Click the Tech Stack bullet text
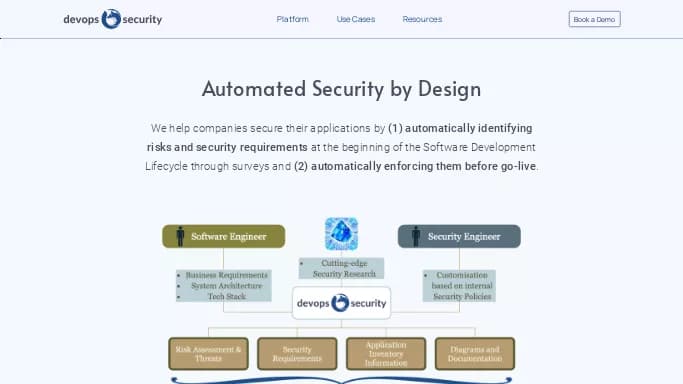The width and height of the screenshot is (683, 384). (227, 296)
